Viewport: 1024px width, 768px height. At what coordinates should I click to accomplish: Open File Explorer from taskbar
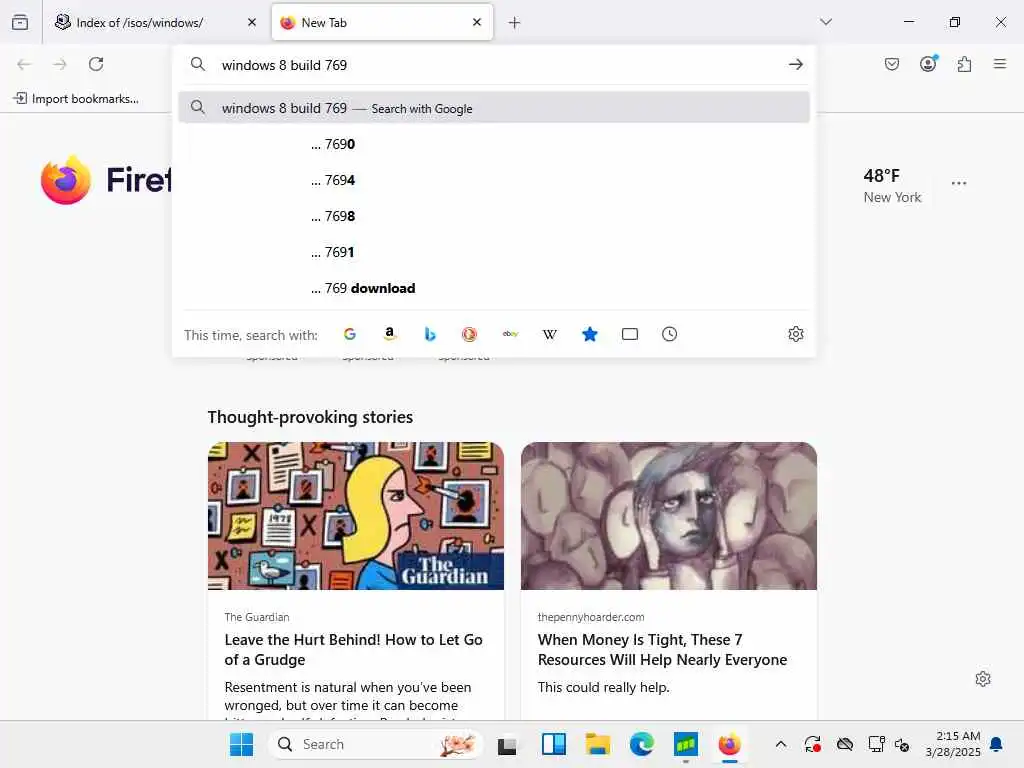[x=598, y=744]
